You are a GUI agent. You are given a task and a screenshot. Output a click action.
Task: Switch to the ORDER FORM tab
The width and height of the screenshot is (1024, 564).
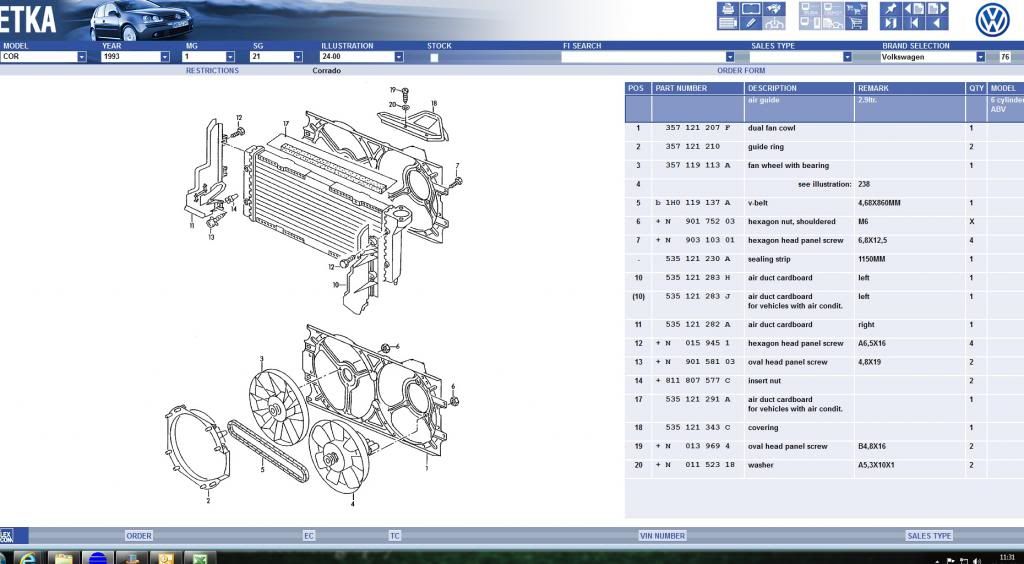point(741,71)
